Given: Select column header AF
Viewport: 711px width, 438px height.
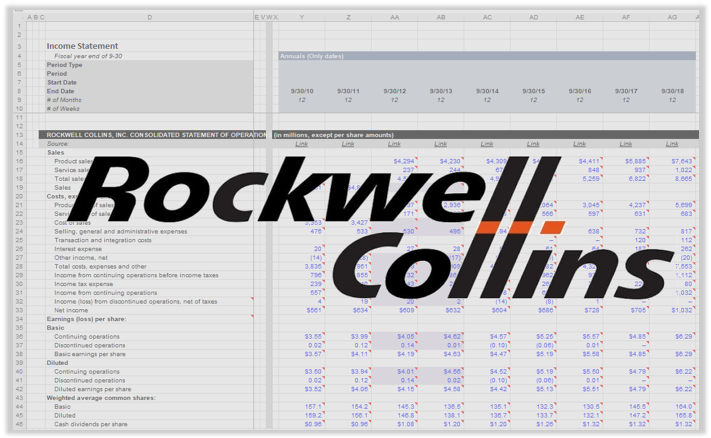Looking at the screenshot, I should coord(626,17).
